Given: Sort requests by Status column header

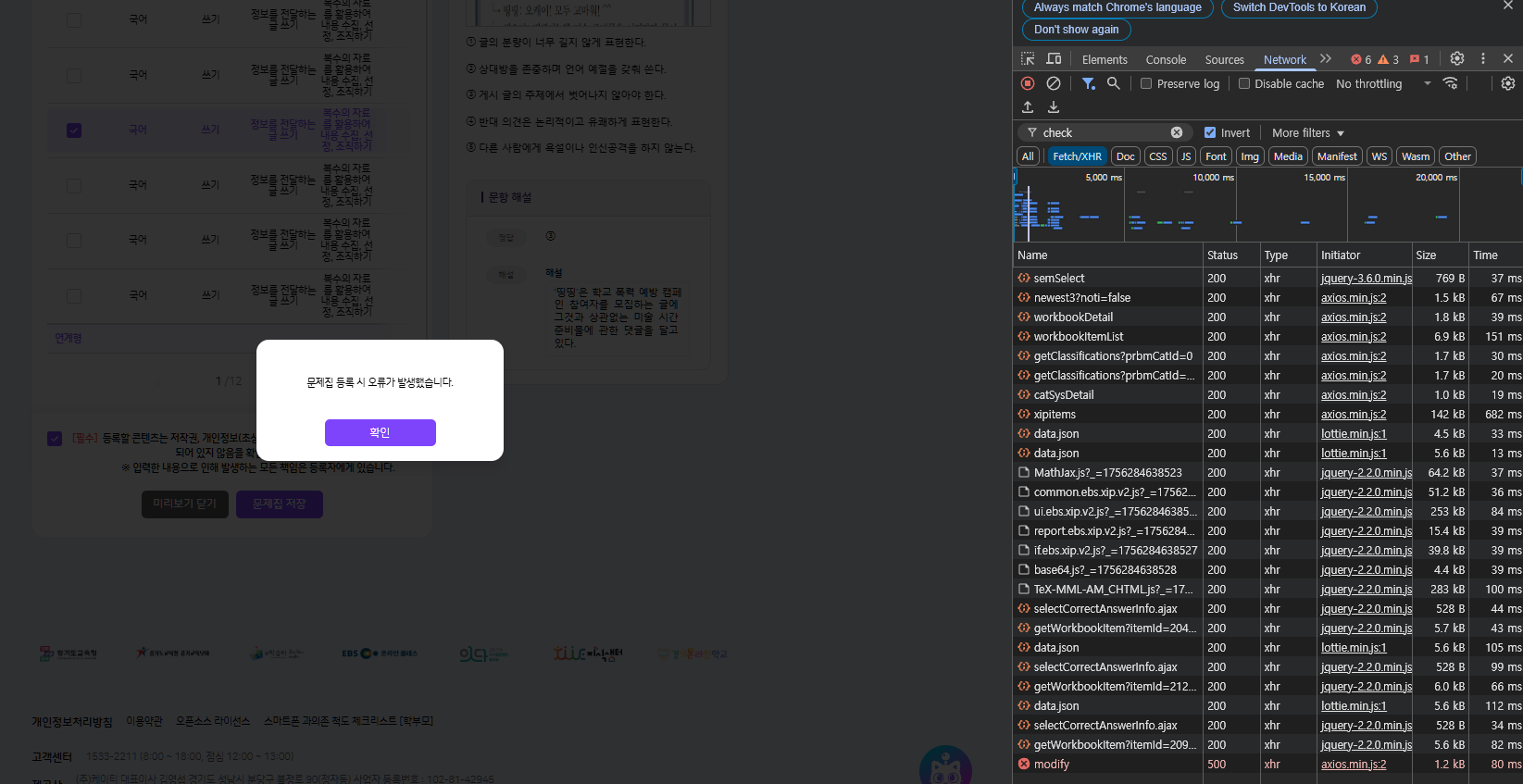Looking at the screenshot, I should click(1230, 255).
